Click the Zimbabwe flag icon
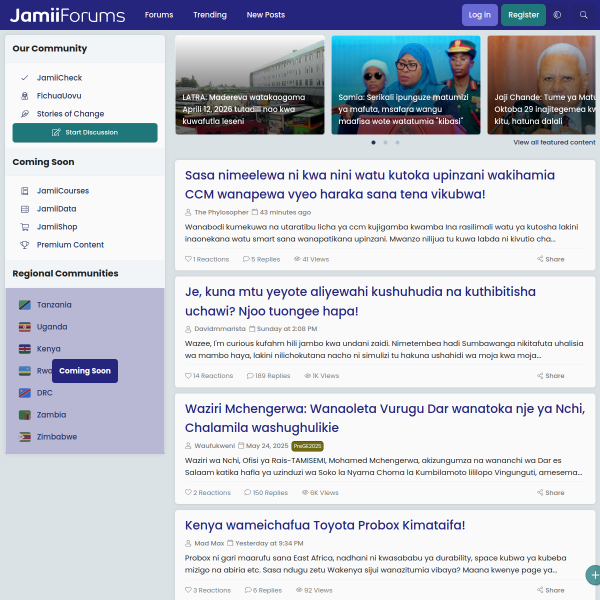This screenshot has width=600, height=600. (24, 437)
